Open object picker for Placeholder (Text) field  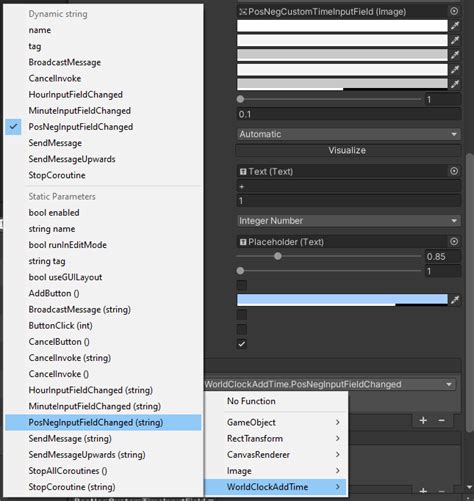454,242
